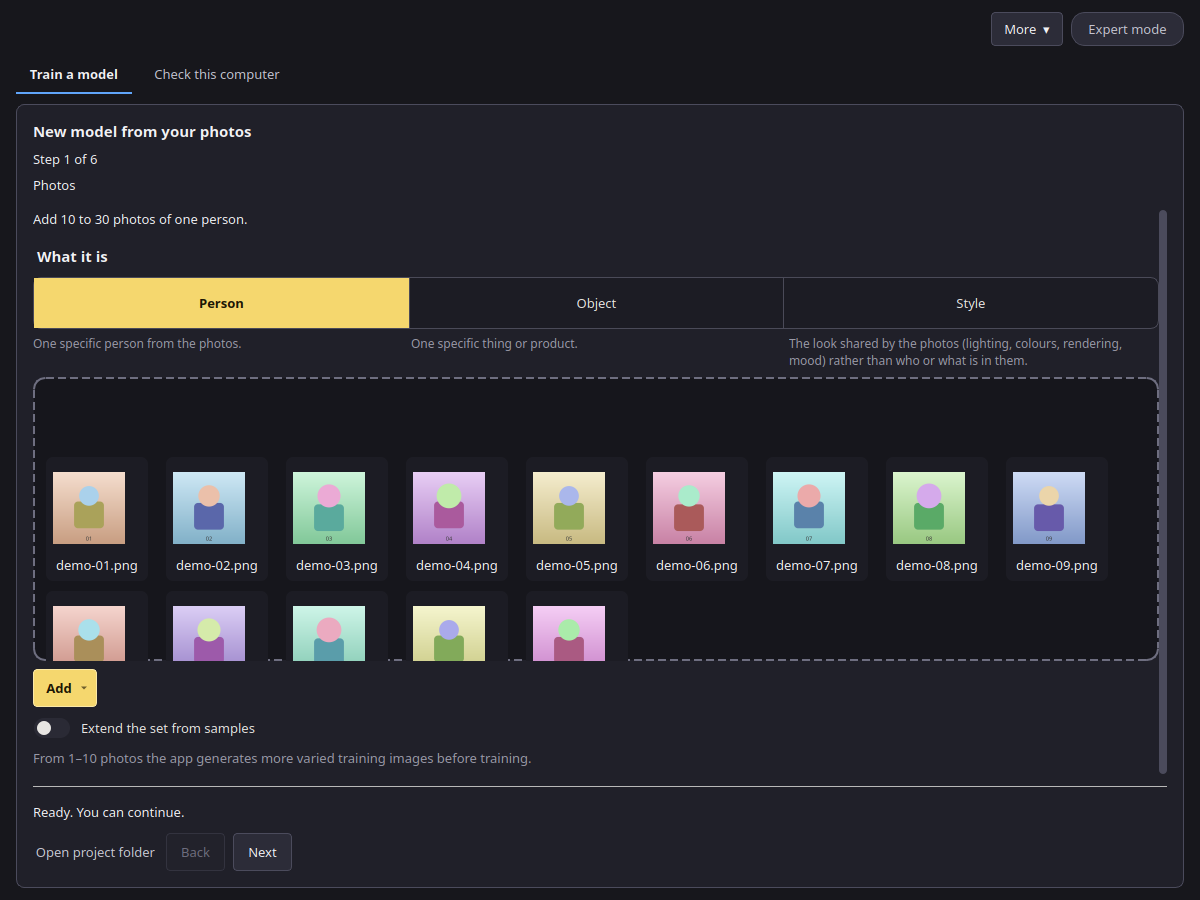1200x900 pixels.
Task: Select the demo-01.png photo thumbnail
Action: [97, 519]
